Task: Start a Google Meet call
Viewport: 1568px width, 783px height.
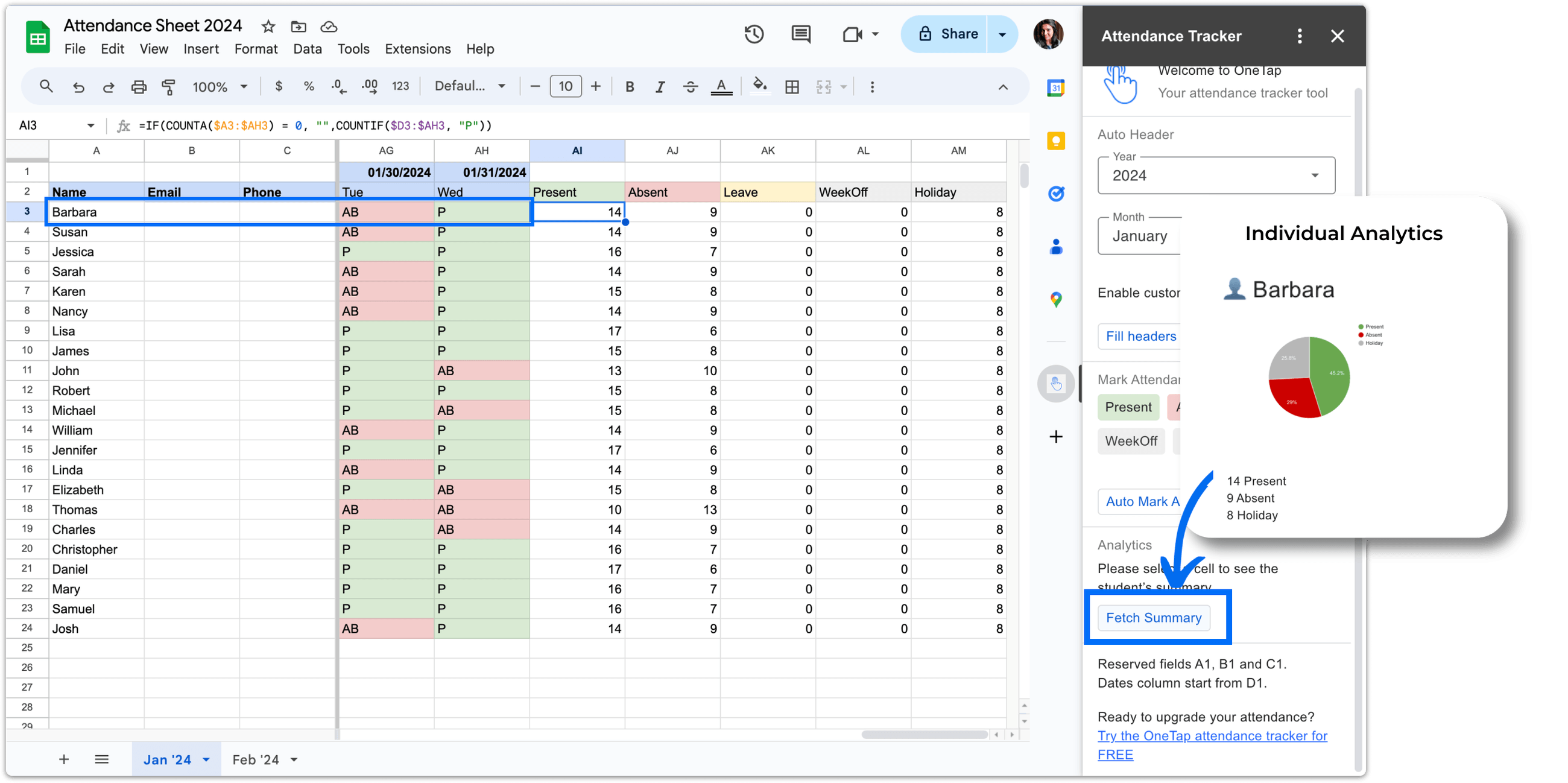Action: coord(851,34)
